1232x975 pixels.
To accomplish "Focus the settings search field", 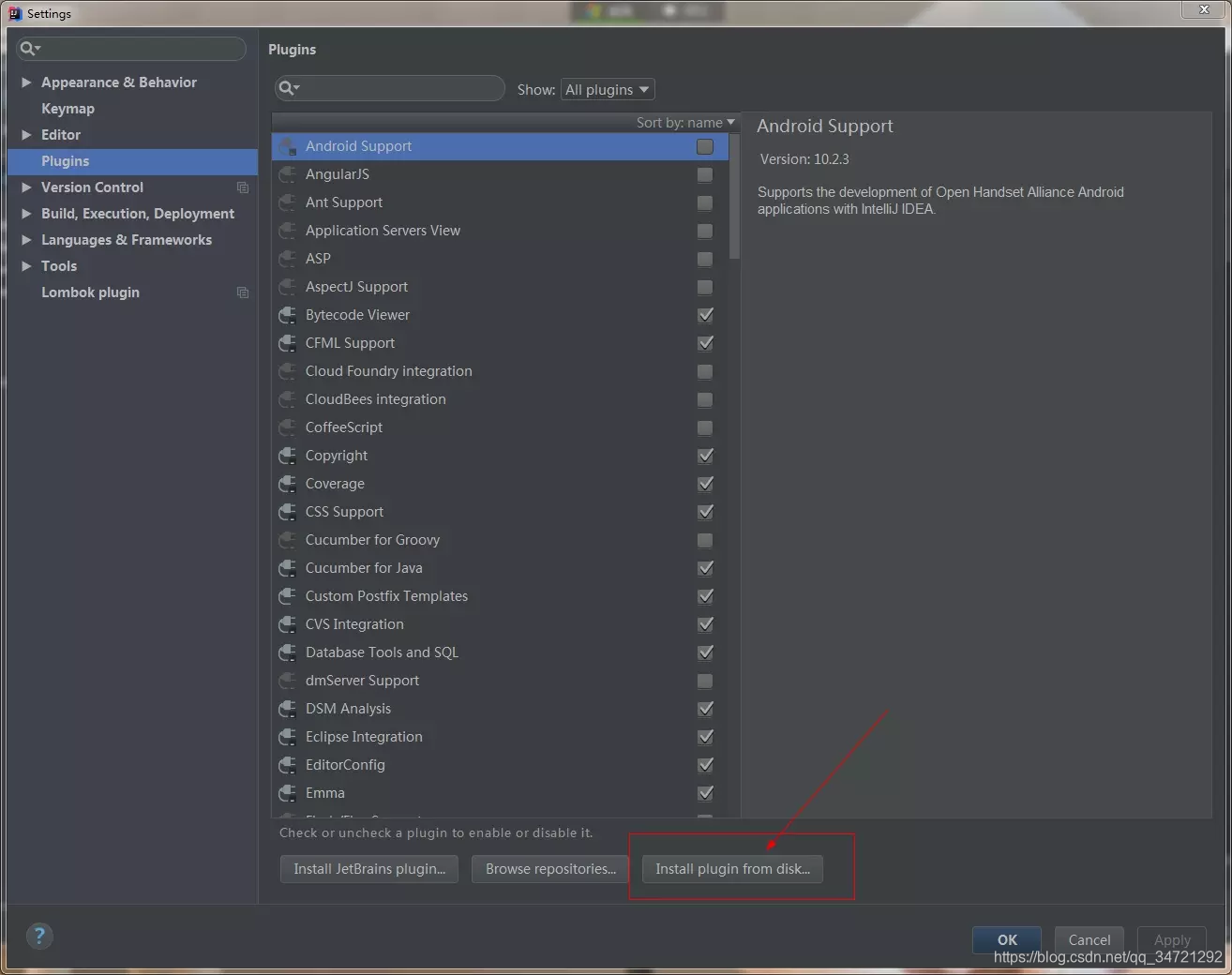I will pyautogui.click(x=131, y=49).
